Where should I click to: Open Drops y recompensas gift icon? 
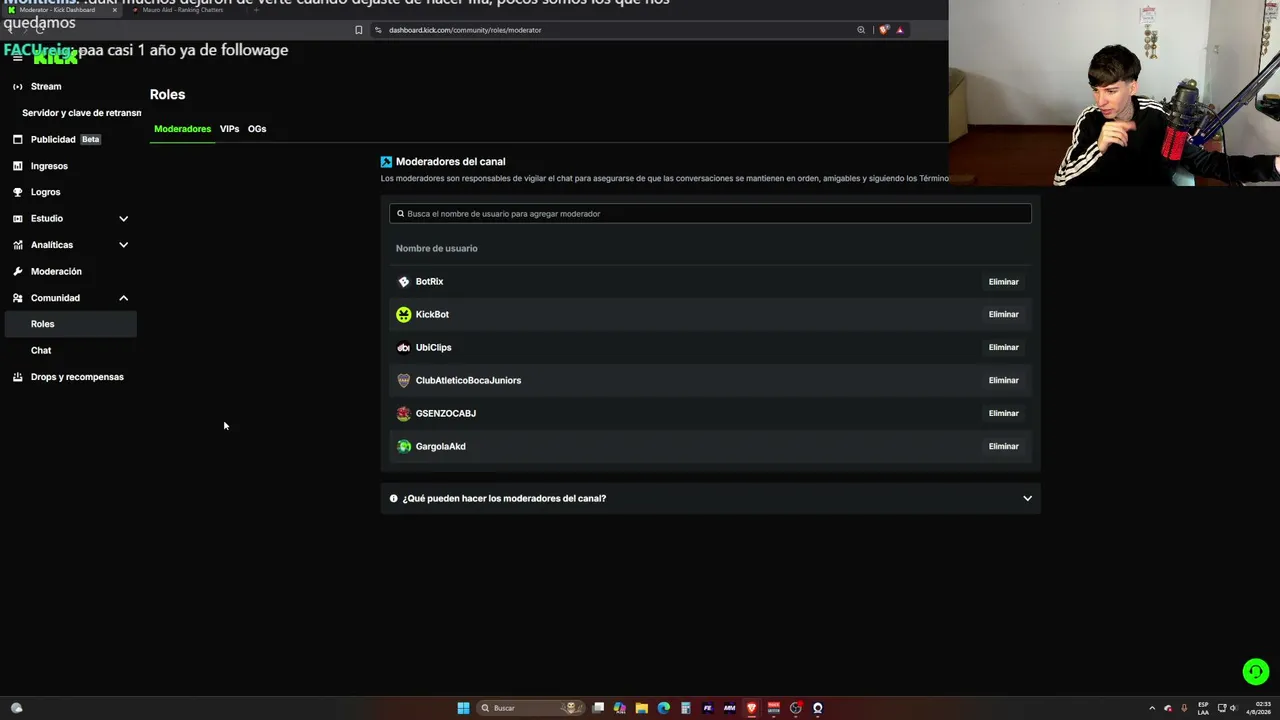pyautogui.click(x=18, y=377)
